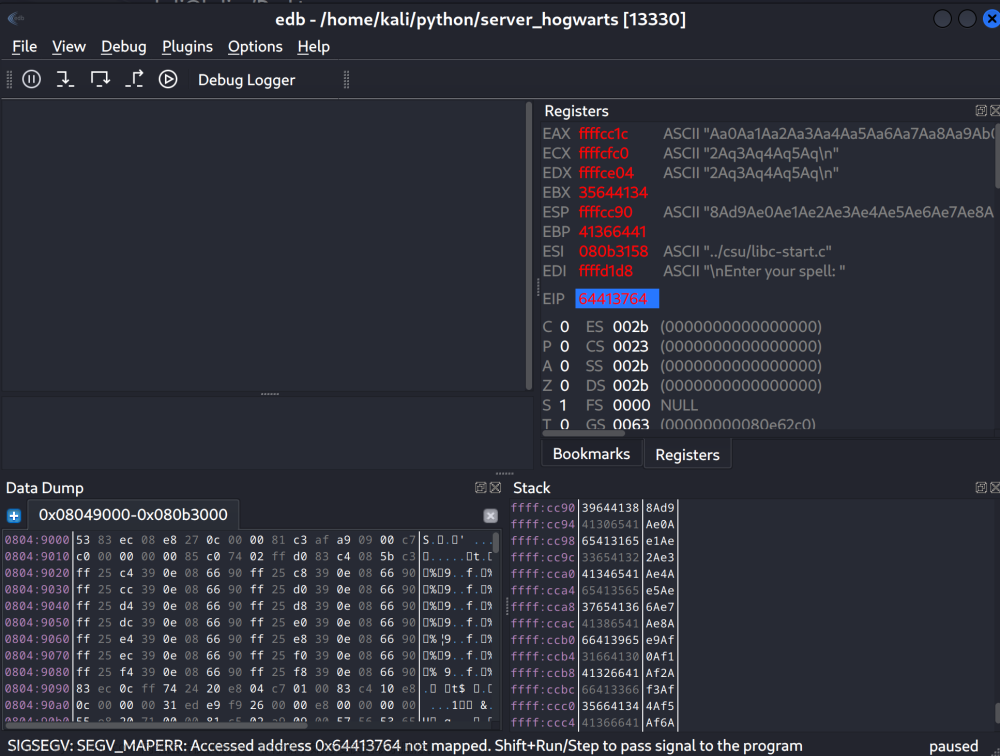Select stack row ffff:ccc0
This screenshot has width=1000, height=756.
(592, 706)
